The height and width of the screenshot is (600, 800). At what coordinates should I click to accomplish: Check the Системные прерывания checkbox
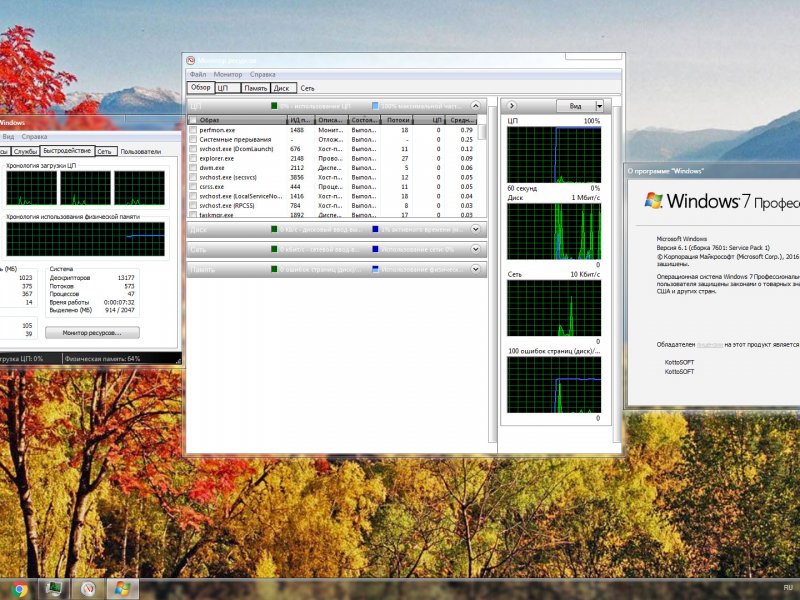point(193,139)
